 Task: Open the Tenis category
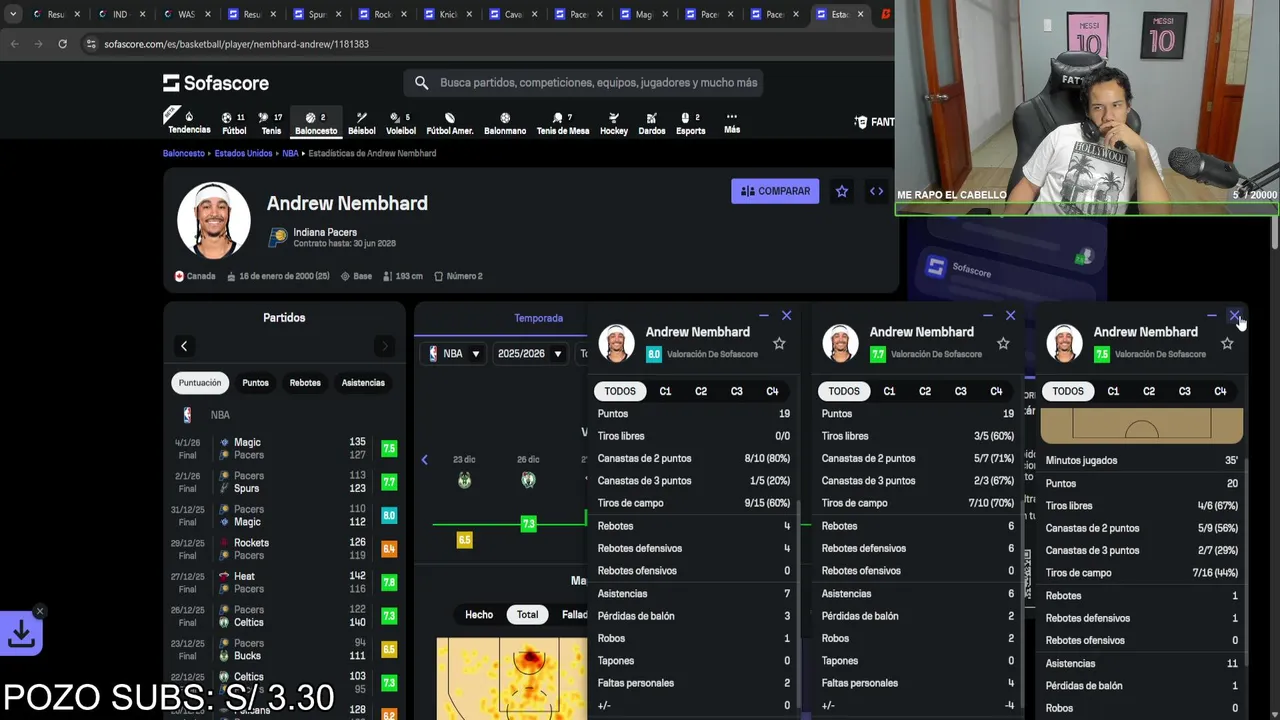point(271,123)
